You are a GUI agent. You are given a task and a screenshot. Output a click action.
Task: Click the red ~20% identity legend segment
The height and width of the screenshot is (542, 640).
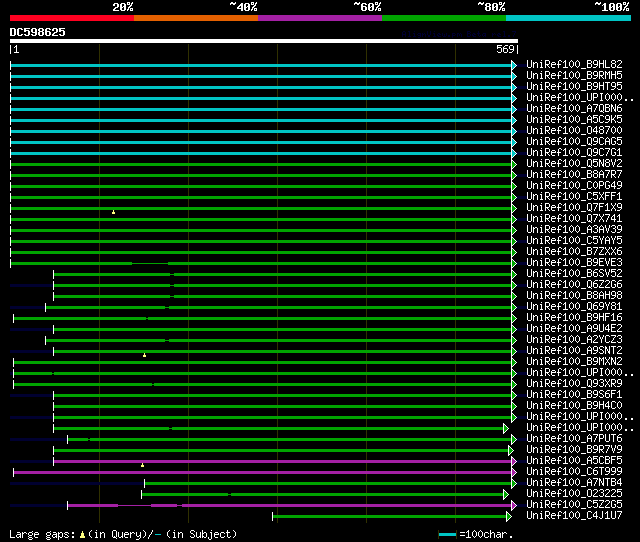coord(71,17)
